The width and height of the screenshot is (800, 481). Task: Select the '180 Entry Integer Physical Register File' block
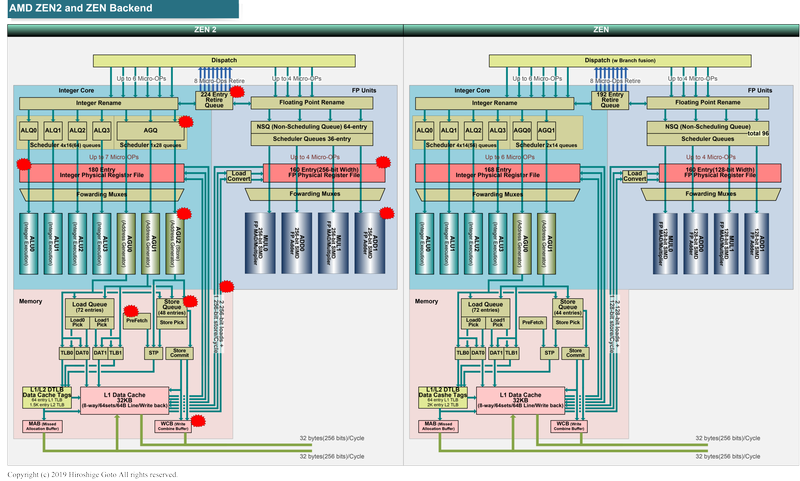[x=102, y=172]
